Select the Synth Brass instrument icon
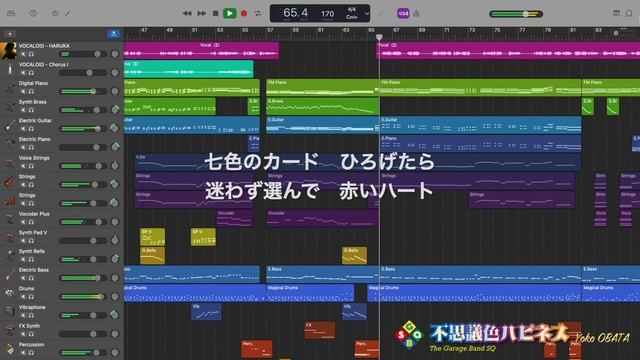This screenshot has height=360, width=640. (x=9, y=107)
